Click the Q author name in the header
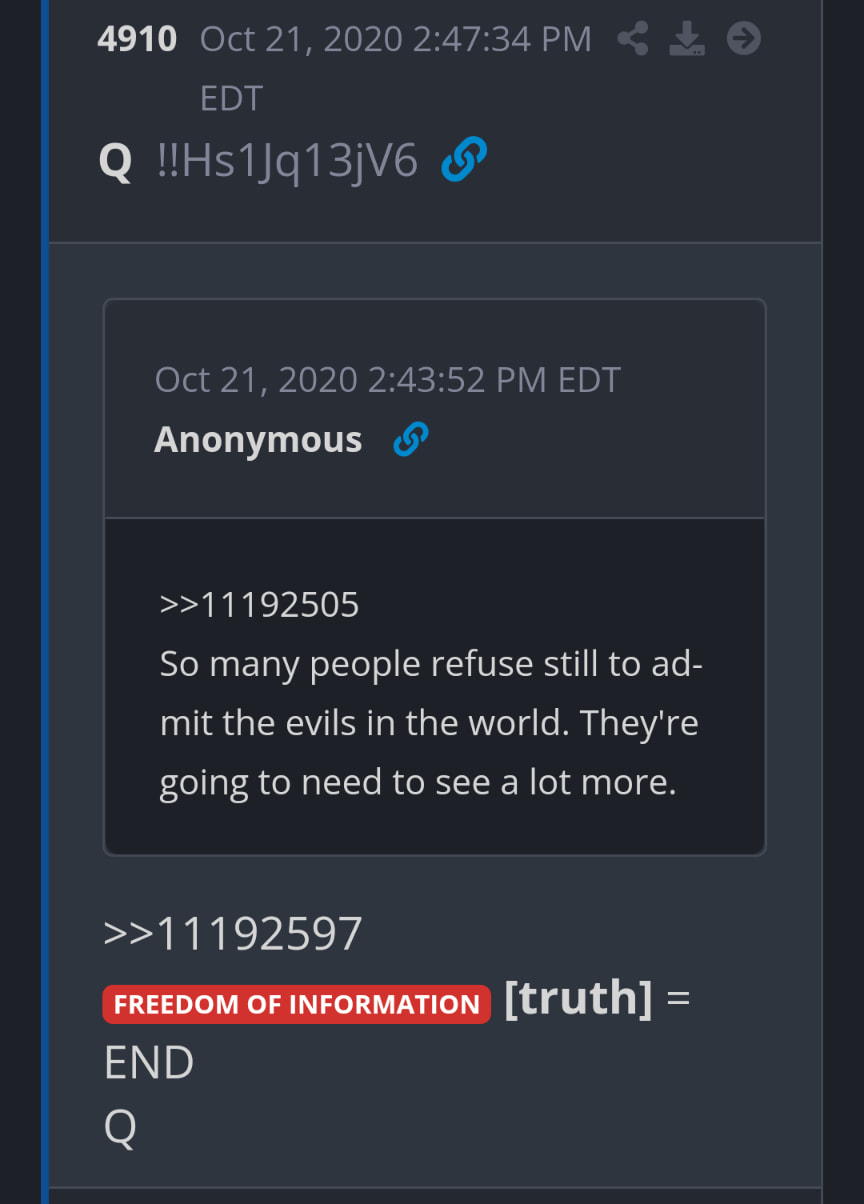864x1204 pixels. (116, 161)
